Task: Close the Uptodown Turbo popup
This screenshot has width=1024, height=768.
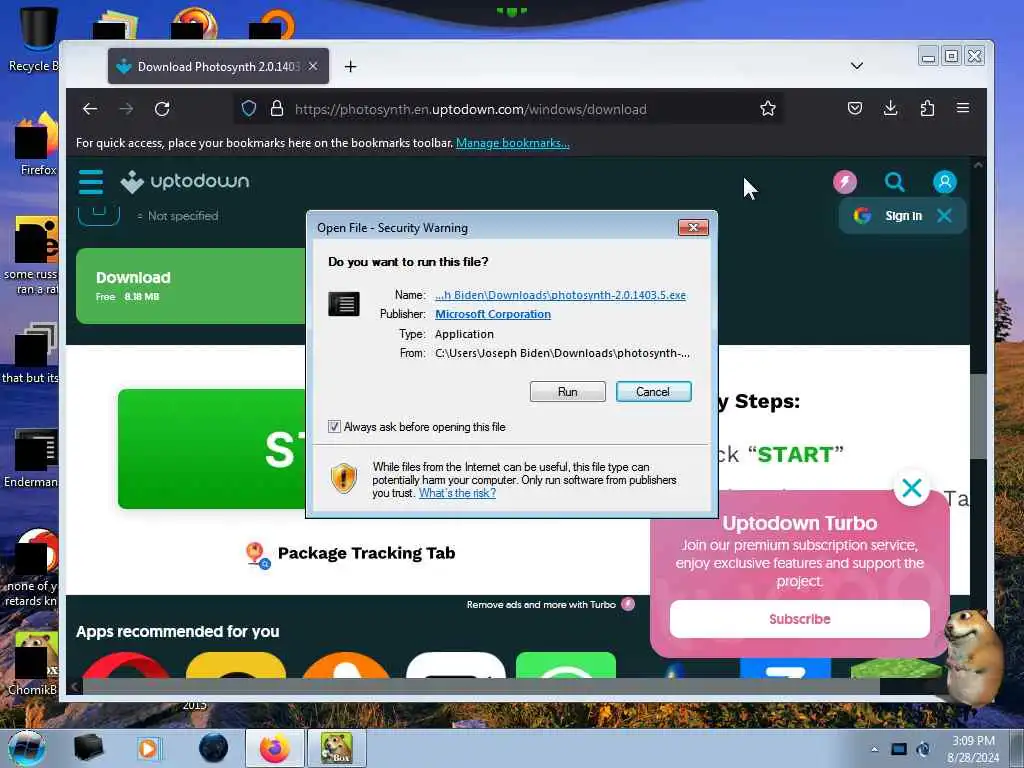Action: 912,487
